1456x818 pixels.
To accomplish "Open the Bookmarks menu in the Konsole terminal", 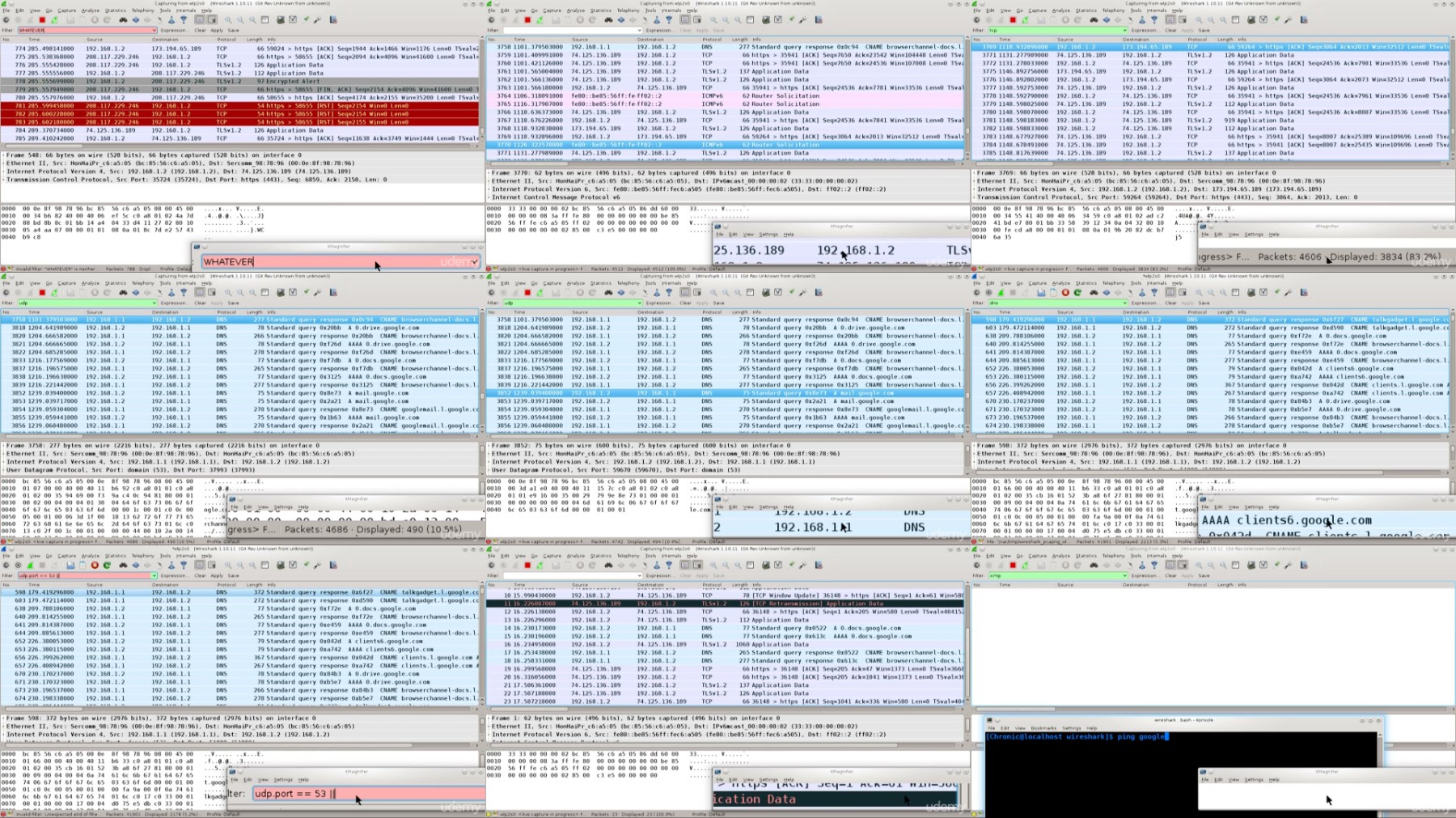I will pos(1043,728).
